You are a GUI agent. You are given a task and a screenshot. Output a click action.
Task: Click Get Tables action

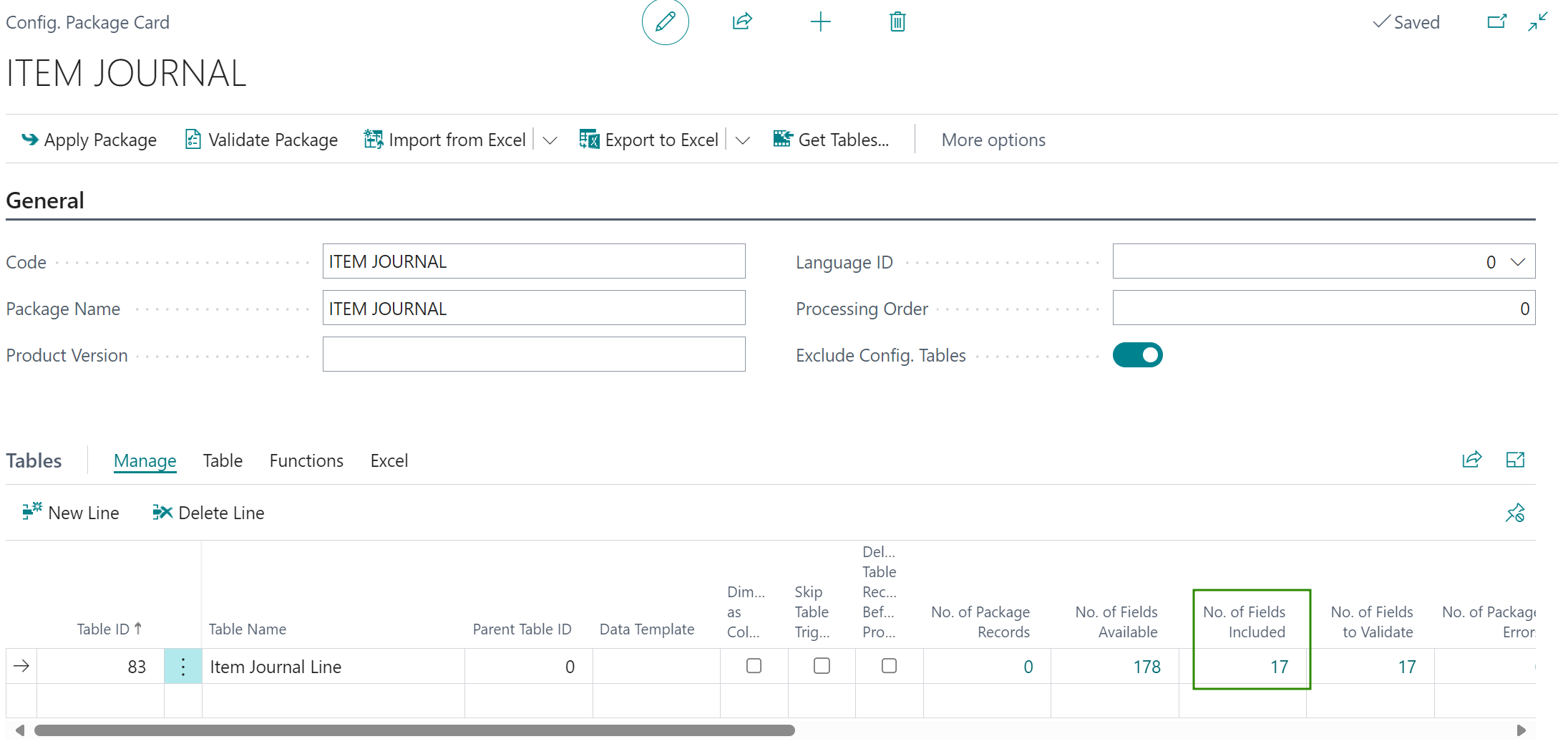[x=832, y=140]
